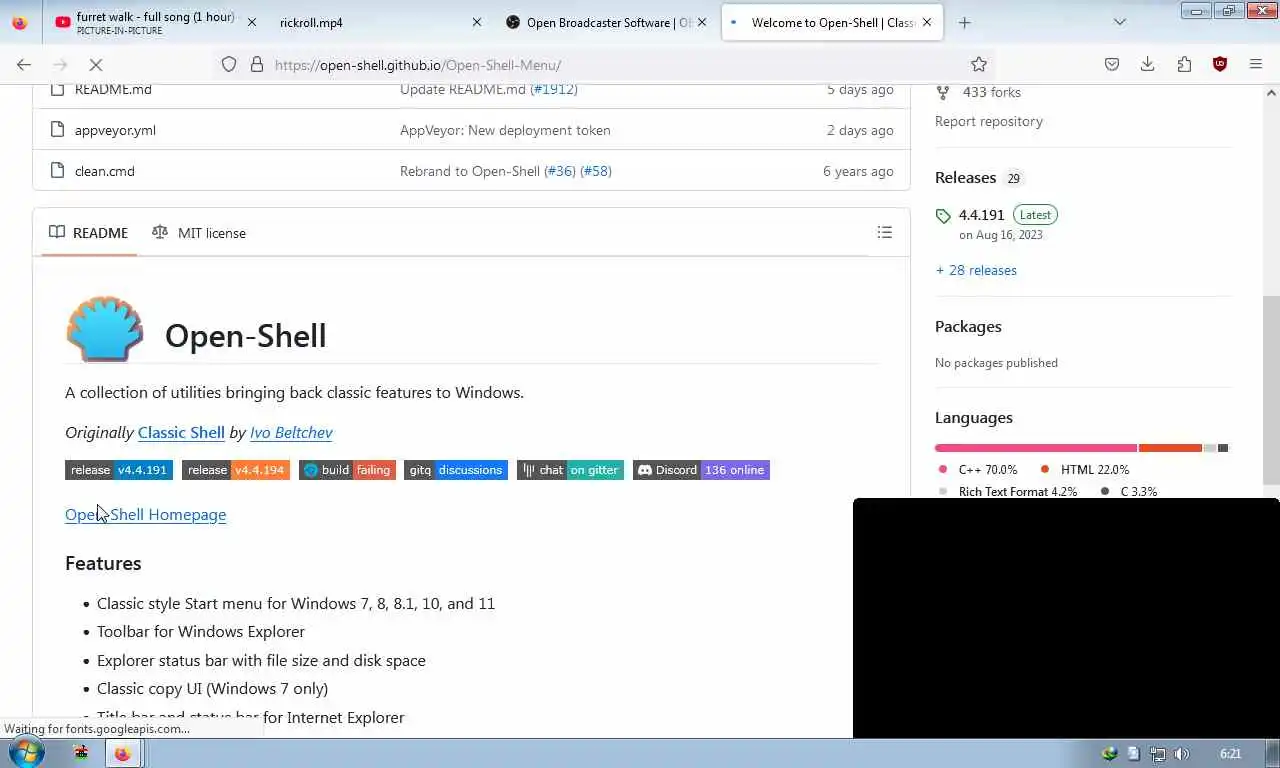Screen dimensions: 1280x768
Task: Click the 4.4.191 release tag
Action: click(981, 215)
